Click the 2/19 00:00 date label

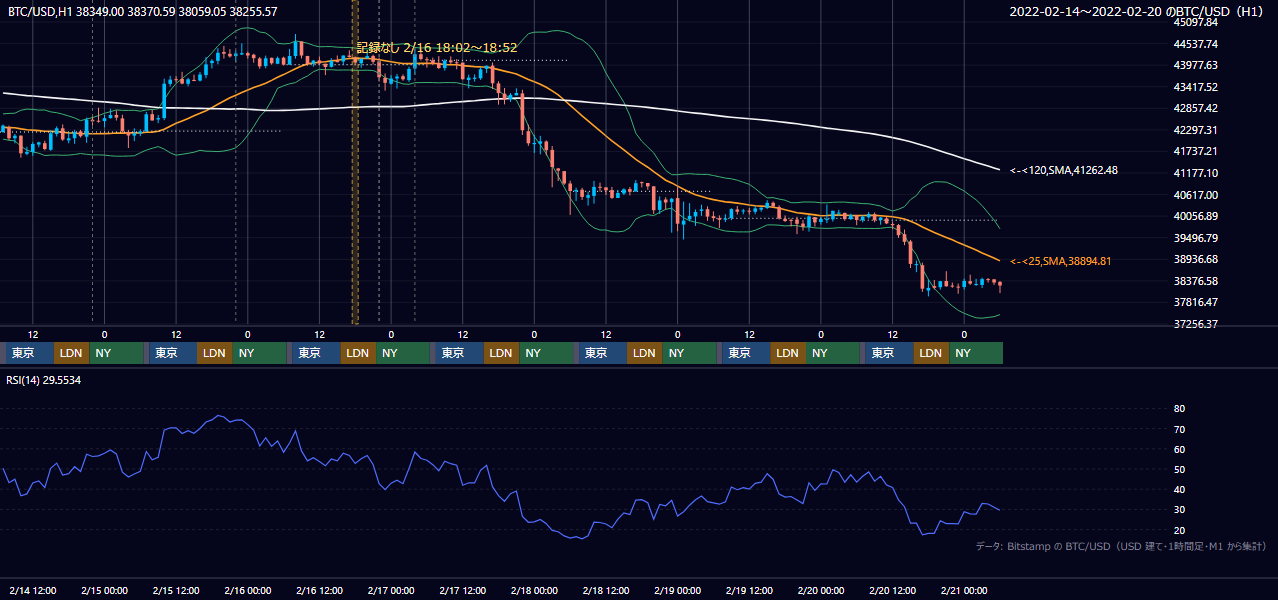678,590
